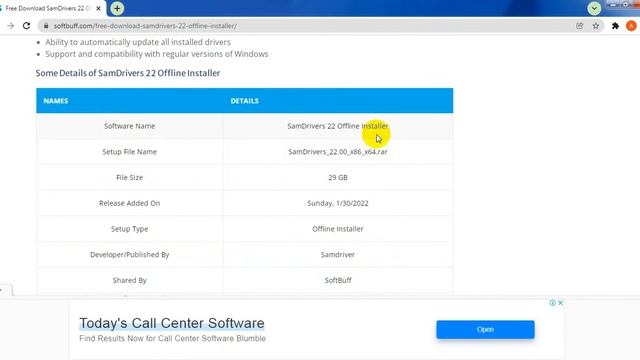Select the Sunday, 1/30/2022 date
Screen dimensions: 640x360
coord(338,203)
